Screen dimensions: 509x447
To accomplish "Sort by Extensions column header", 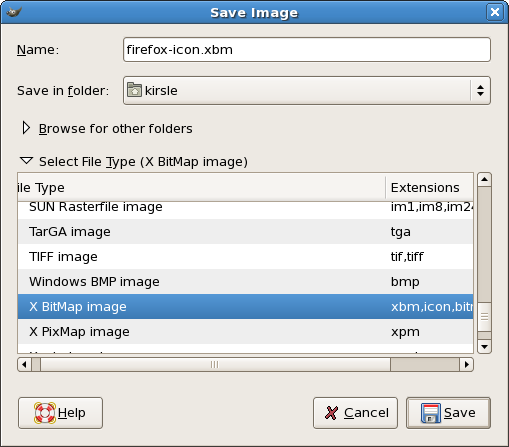I will click(x=429, y=188).
